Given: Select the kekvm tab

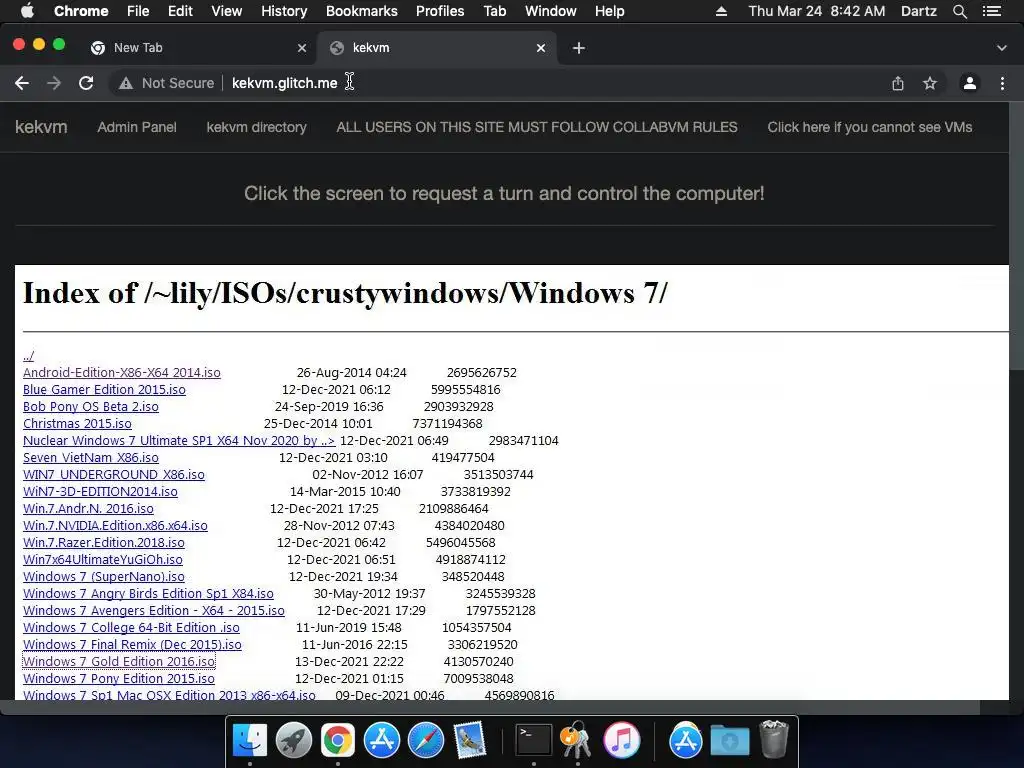Looking at the screenshot, I should coord(436,48).
